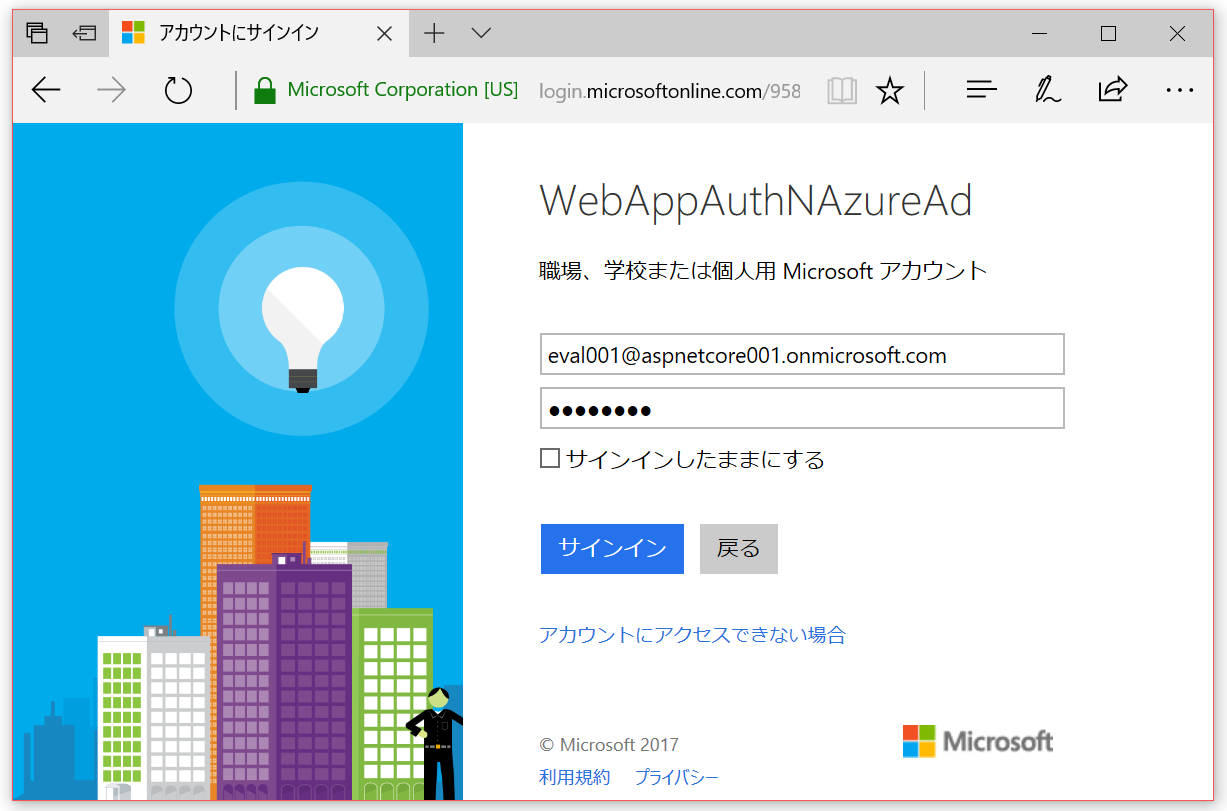View Microsoft Corporation security certificate via lock icon
Screen dimensions: 1227x811
(264, 90)
